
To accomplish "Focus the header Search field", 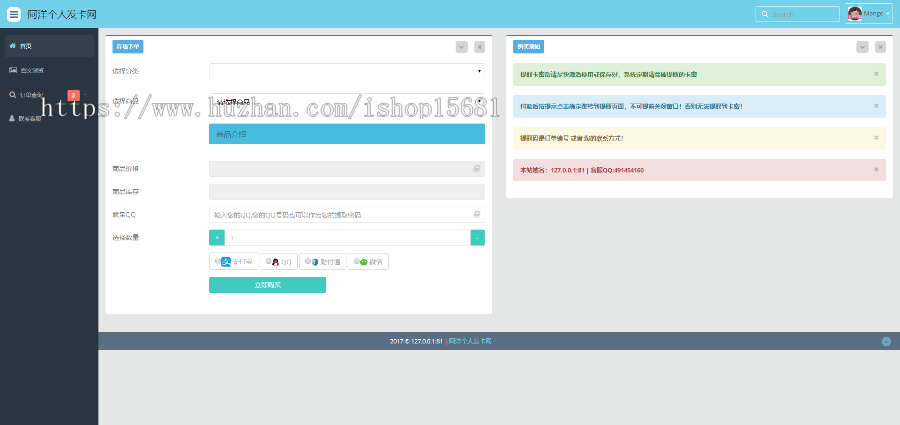I will (797, 14).
